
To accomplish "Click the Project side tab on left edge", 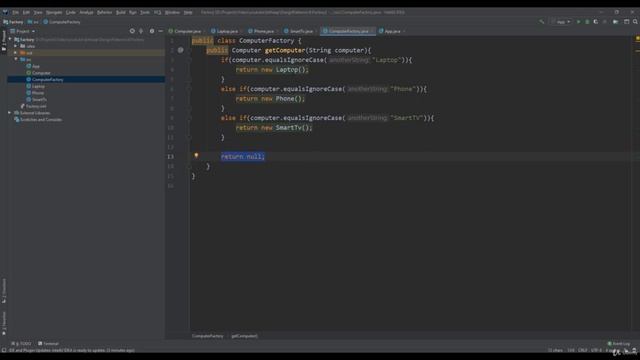I will (4, 40).
